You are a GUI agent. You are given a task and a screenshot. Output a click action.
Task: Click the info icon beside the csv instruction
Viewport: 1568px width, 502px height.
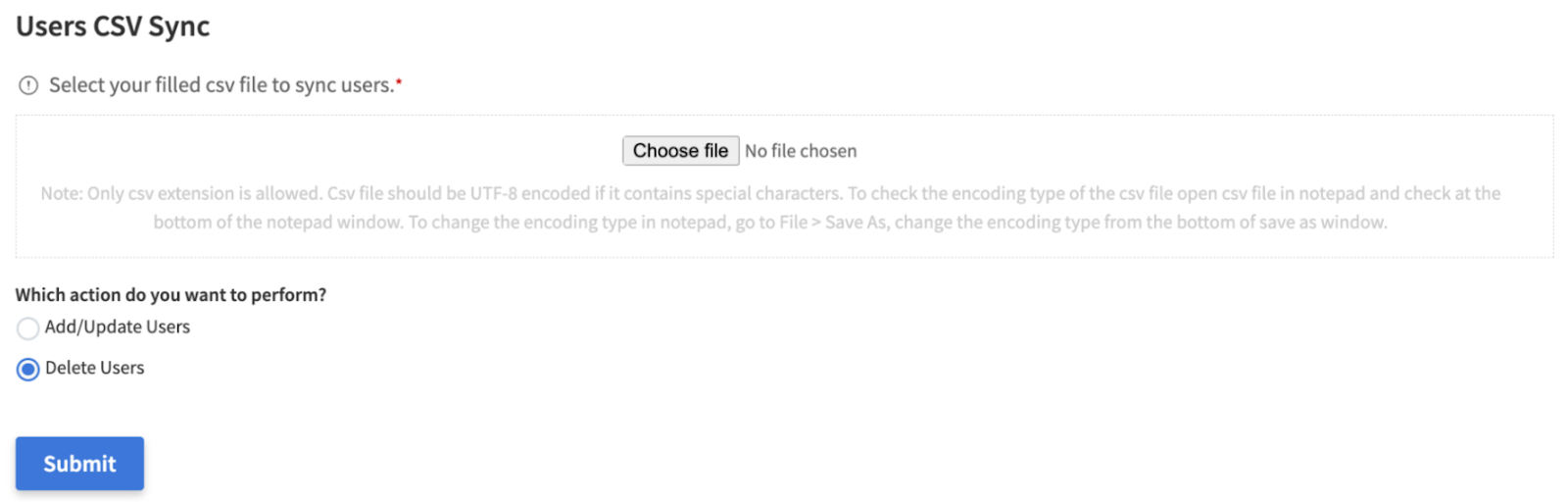pos(28,86)
